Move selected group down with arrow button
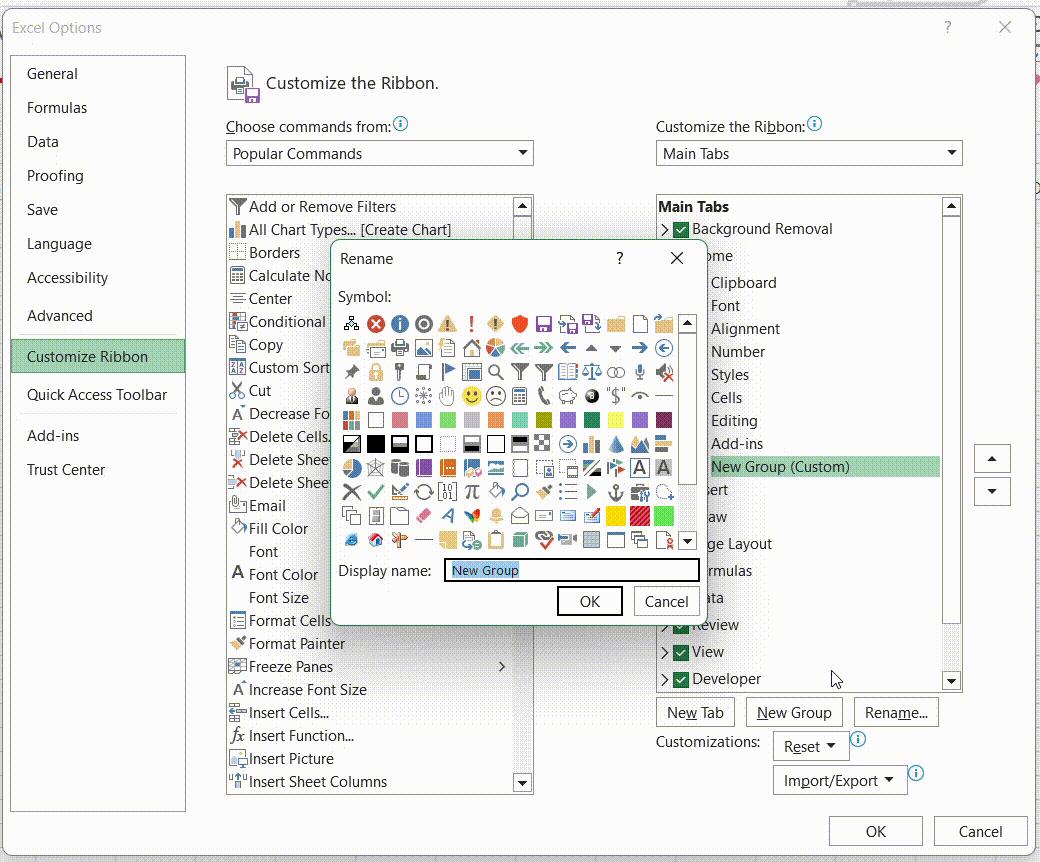 click(992, 491)
